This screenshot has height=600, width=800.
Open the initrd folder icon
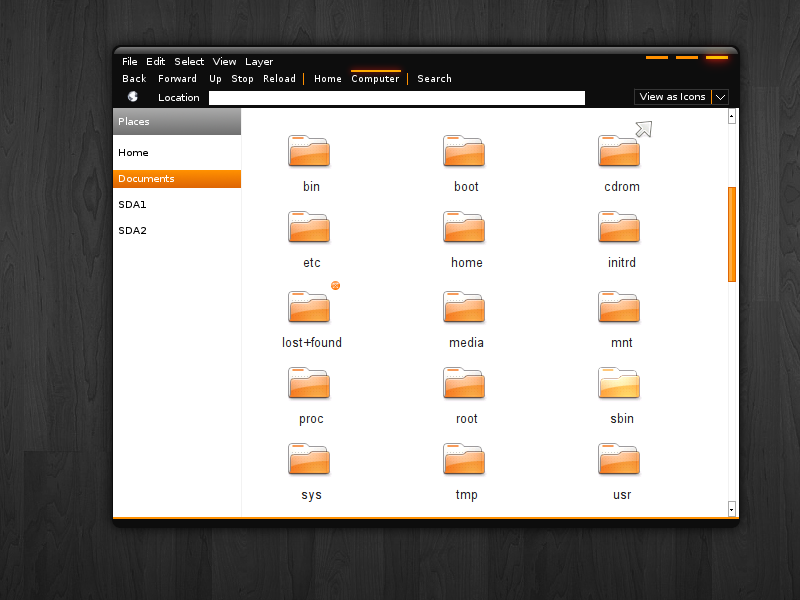[619, 227]
